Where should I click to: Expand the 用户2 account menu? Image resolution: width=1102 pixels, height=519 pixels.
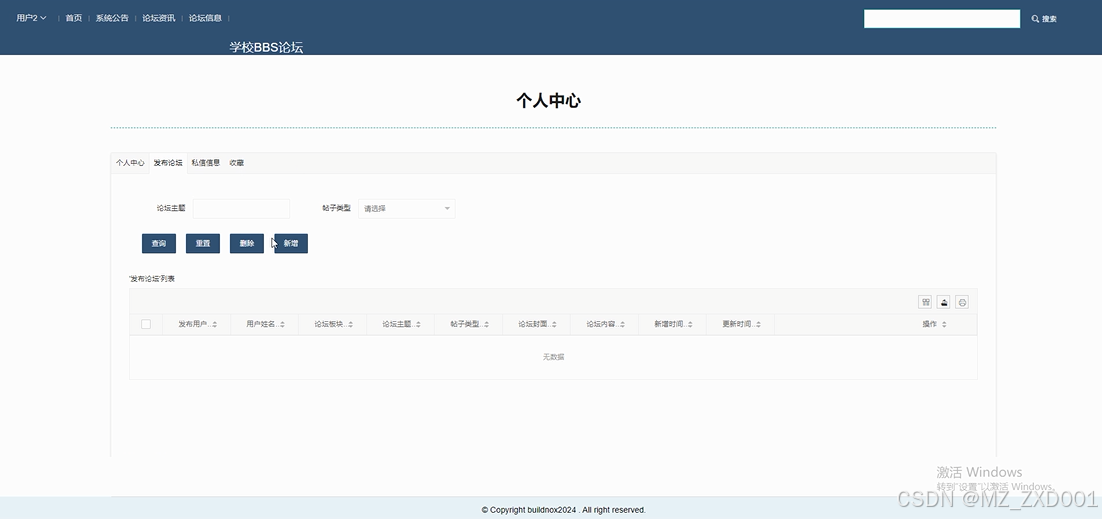[31, 18]
